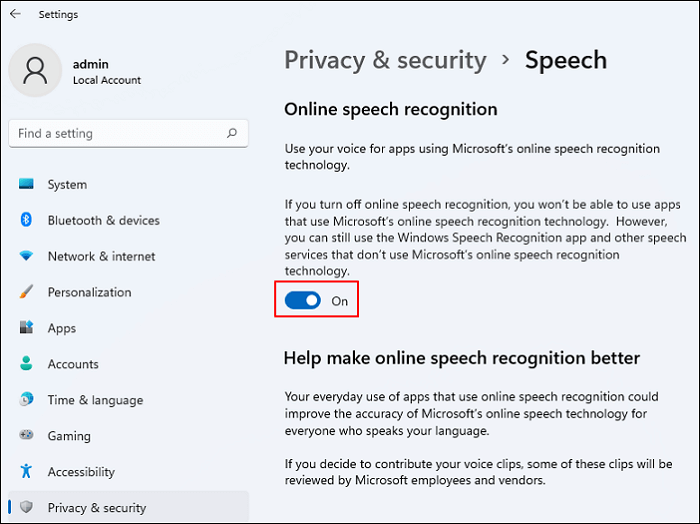Click the Privacy & security shield icon
700x524 pixels.
27,508
